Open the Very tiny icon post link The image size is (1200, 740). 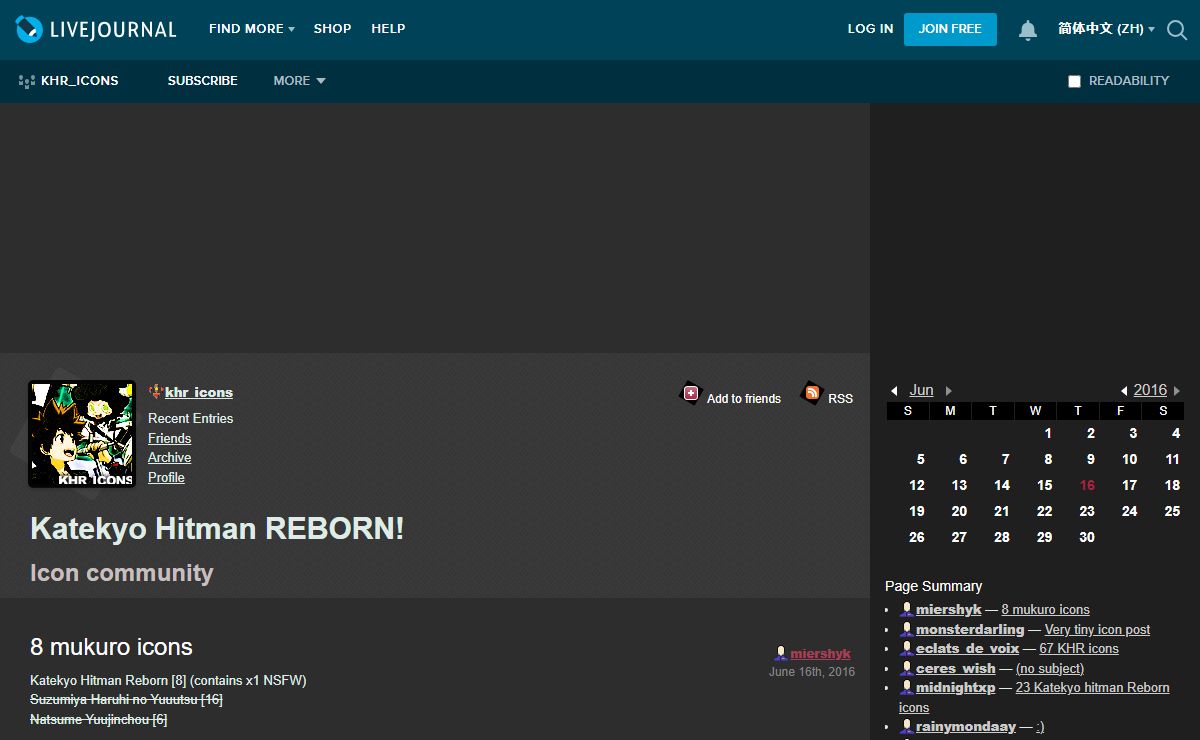click(1097, 629)
